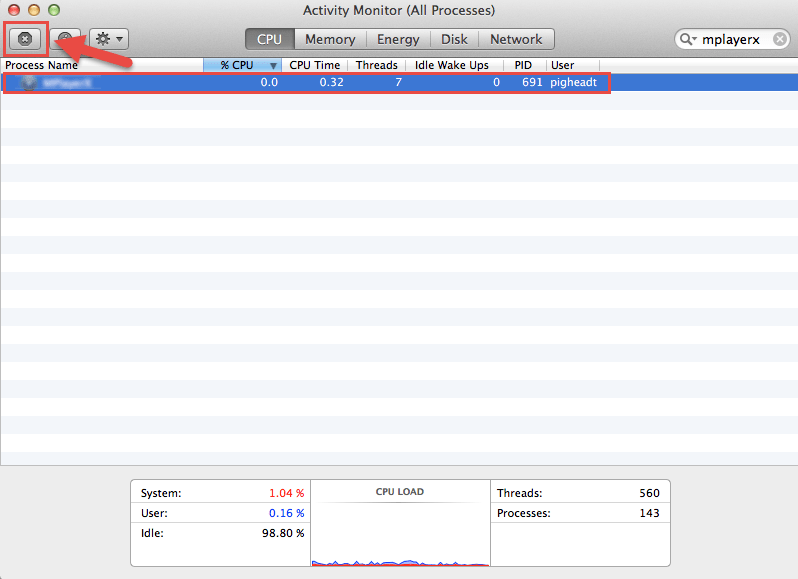Image resolution: width=798 pixels, height=579 pixels.
Task: Switch to the Memory tab
Action: (330, 39)
